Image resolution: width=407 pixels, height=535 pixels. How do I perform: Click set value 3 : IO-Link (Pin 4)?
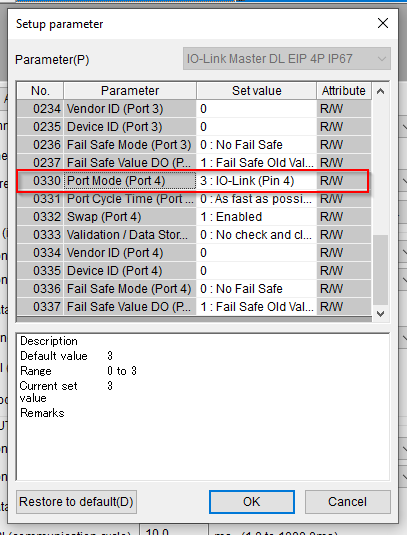[257, 181]
